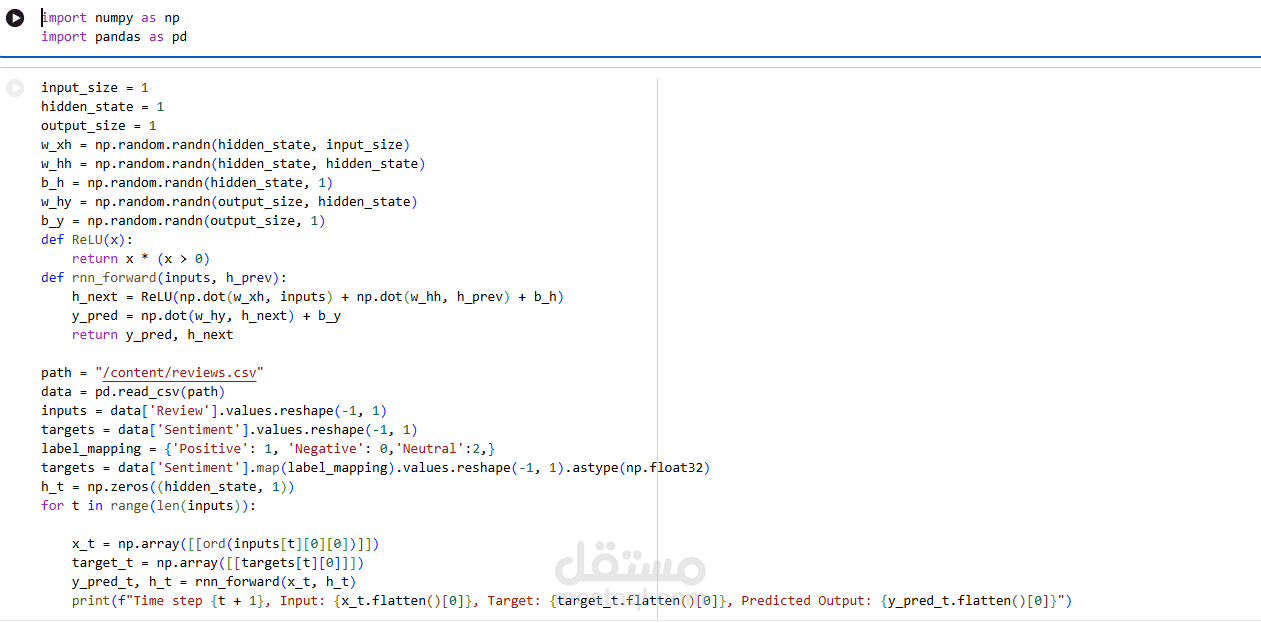Run the RNN code cell

click(15, 88)
